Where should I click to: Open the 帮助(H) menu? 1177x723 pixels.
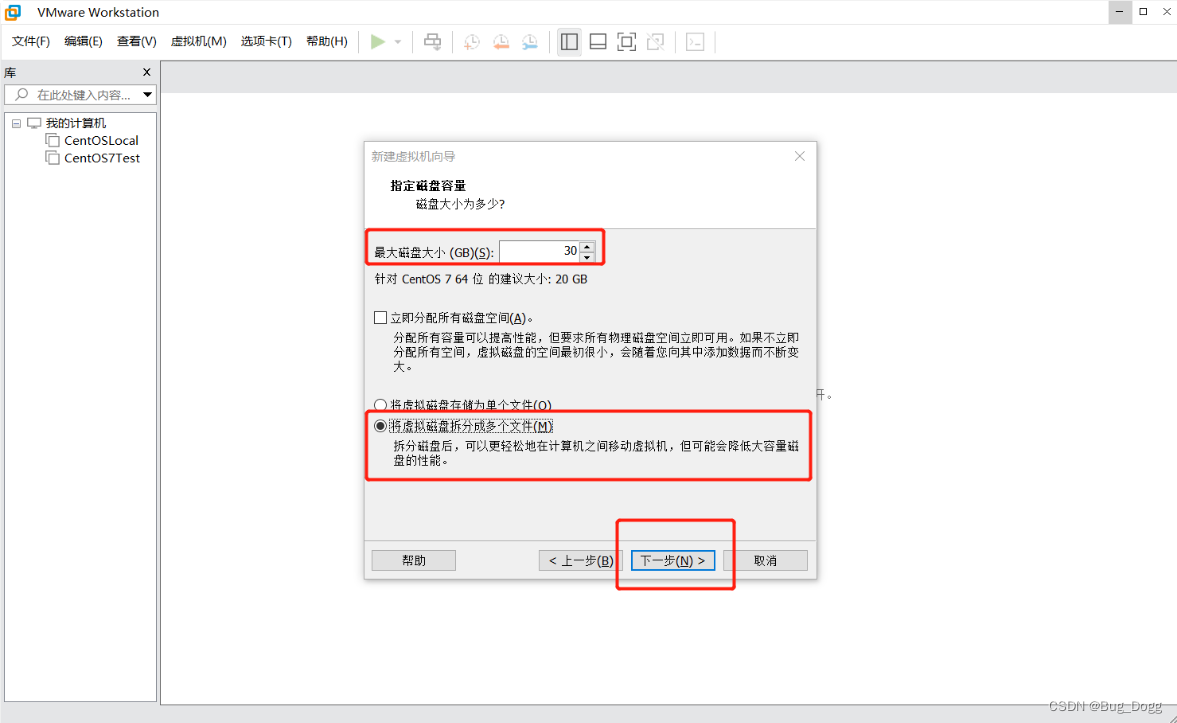327,41
